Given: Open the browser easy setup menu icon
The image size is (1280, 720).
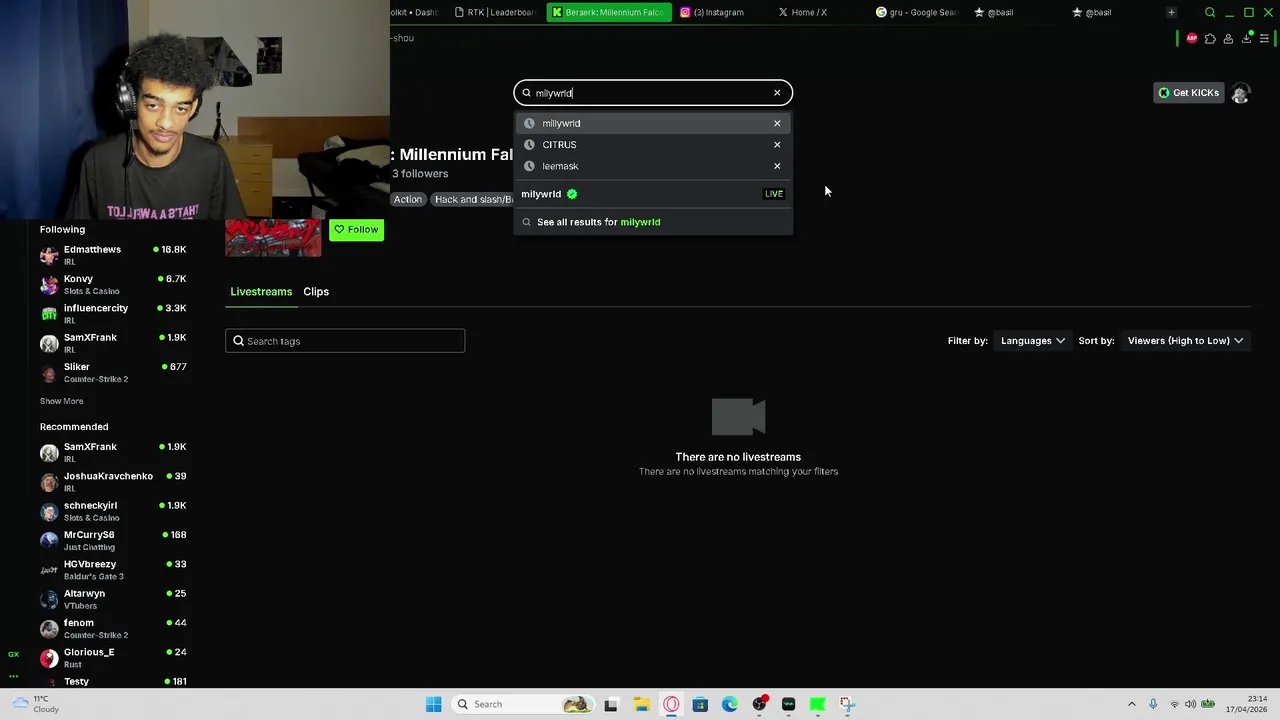Looking at the screenshot, I should (1265, 38).
